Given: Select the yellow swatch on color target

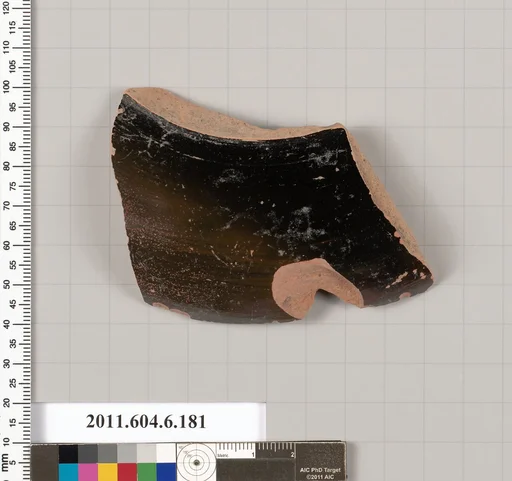Looking at the screenshot, I should (x=107, y=472).
